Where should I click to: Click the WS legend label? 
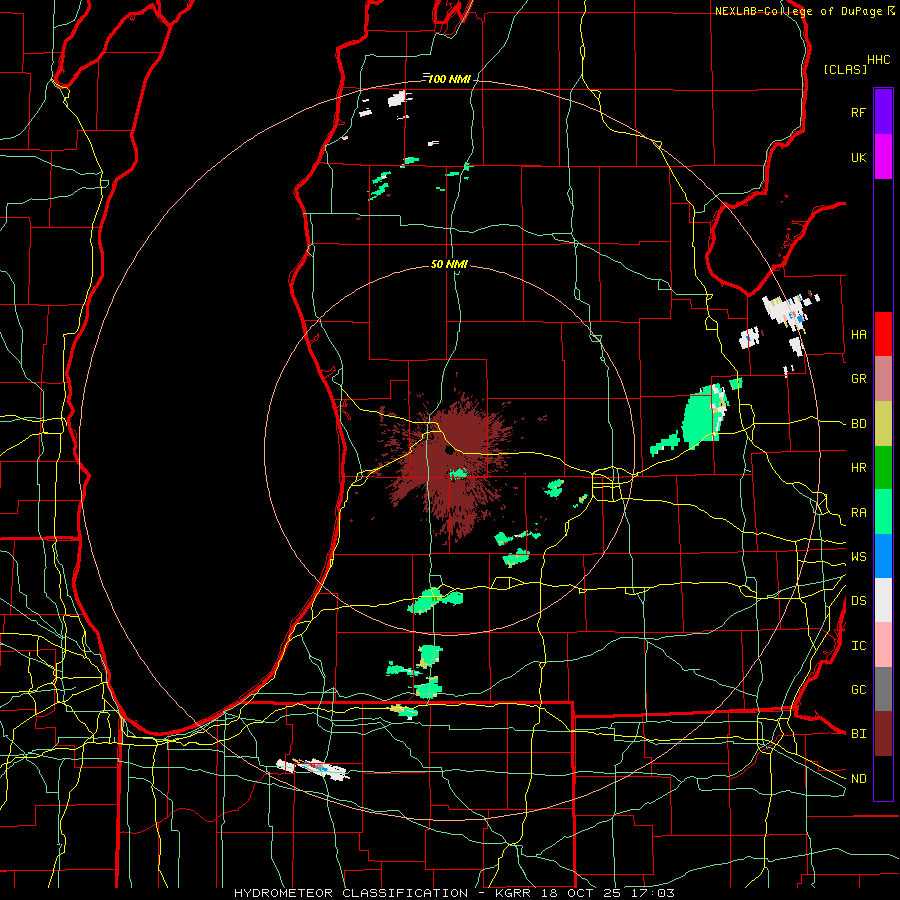click(x=858, y=557)
